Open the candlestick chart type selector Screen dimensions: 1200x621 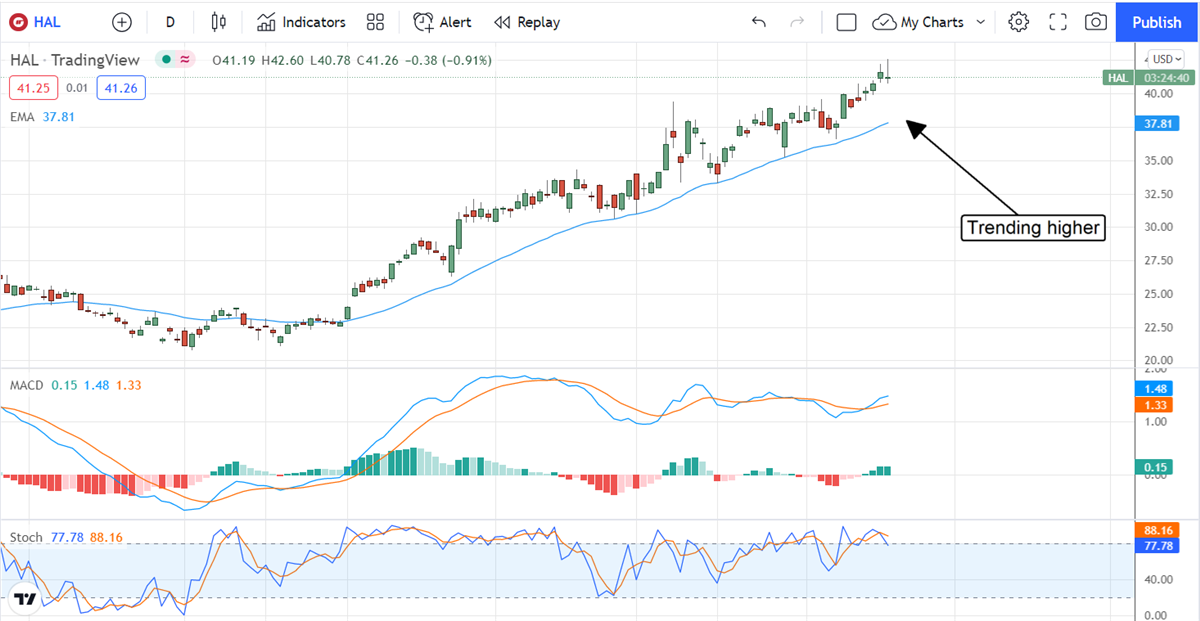coord(219,22)
